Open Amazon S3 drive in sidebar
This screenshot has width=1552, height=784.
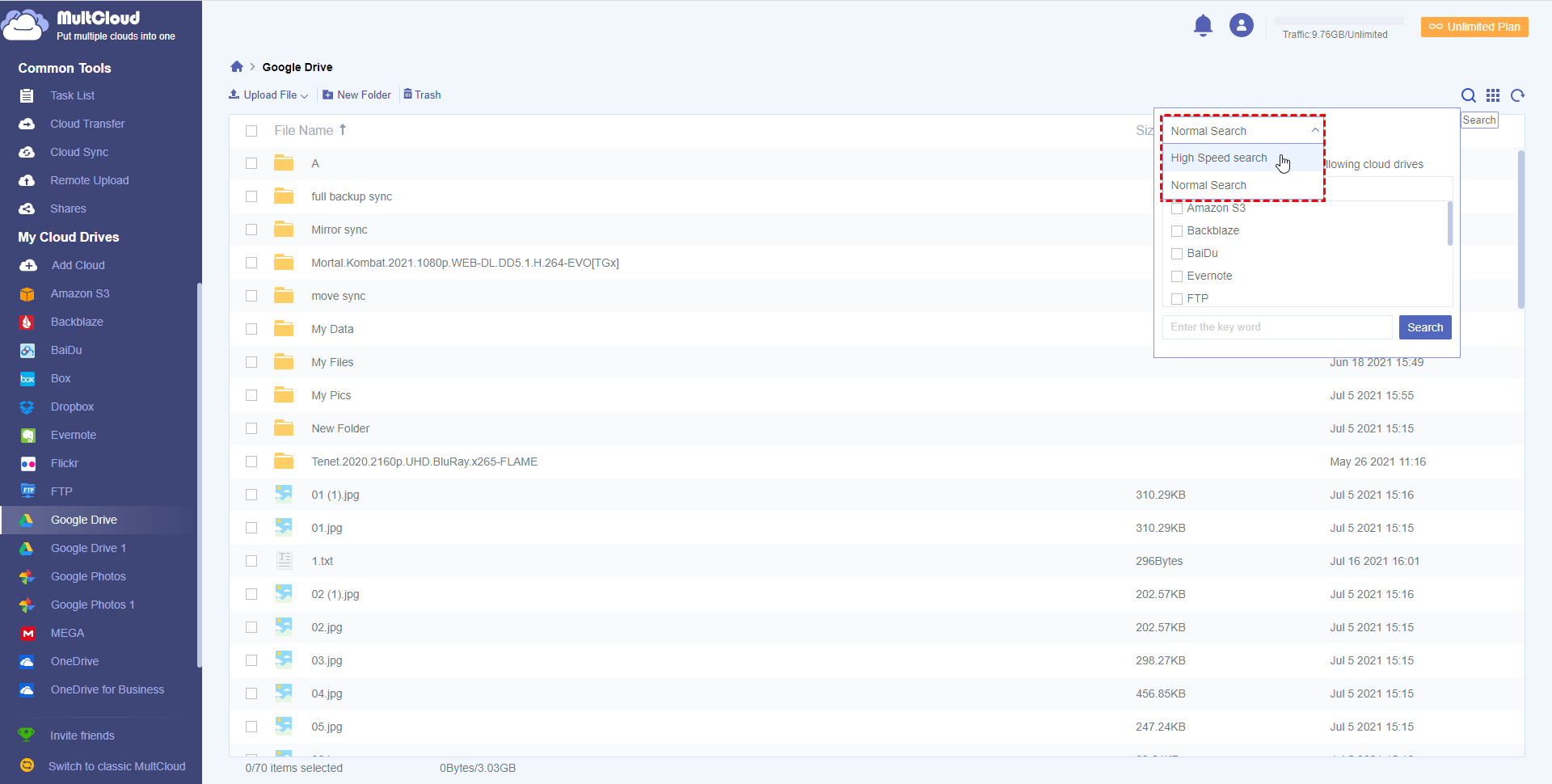point(79,293)
